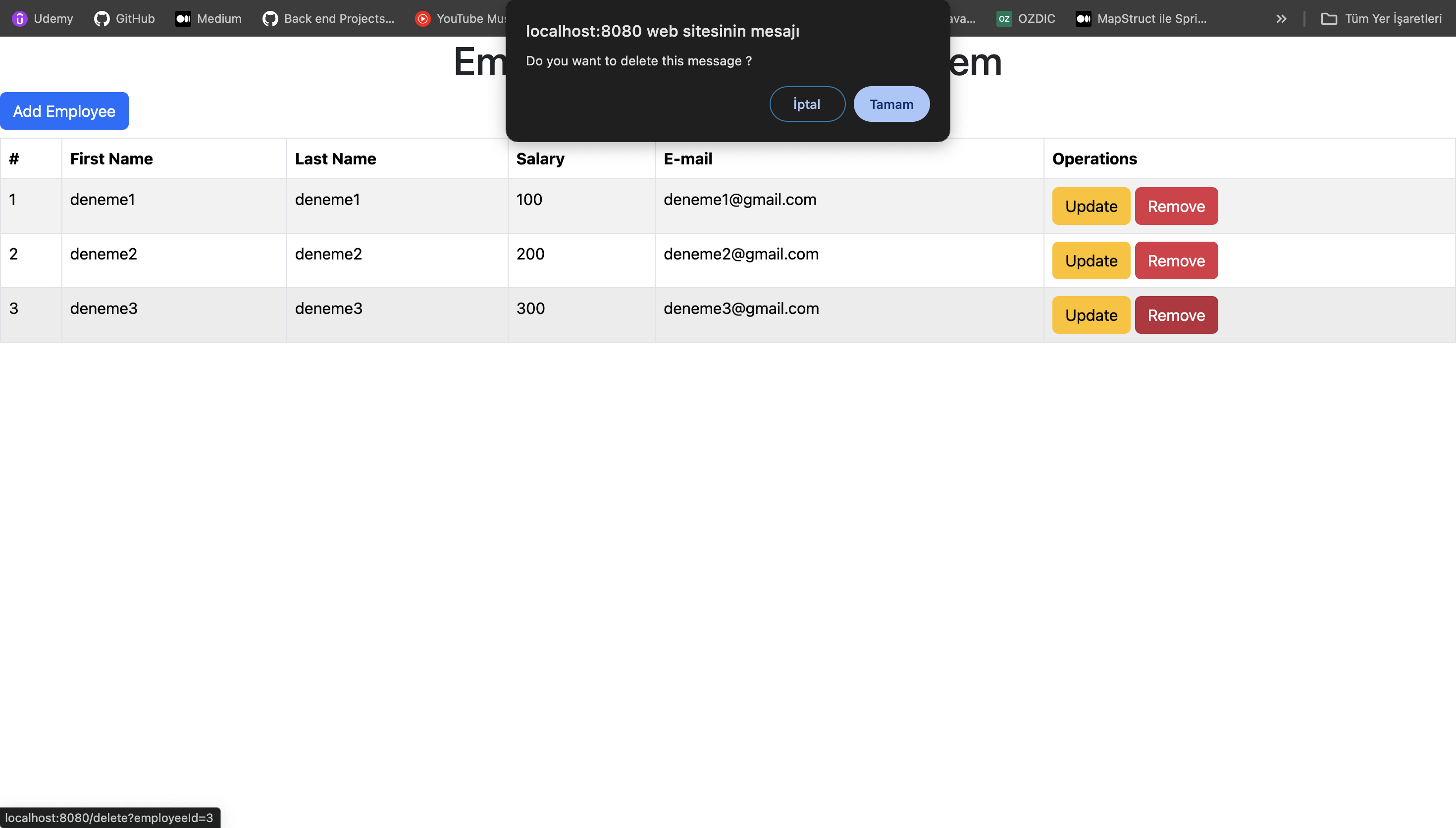
Task: Click Update for deneme2
Action: point(1091,260)
